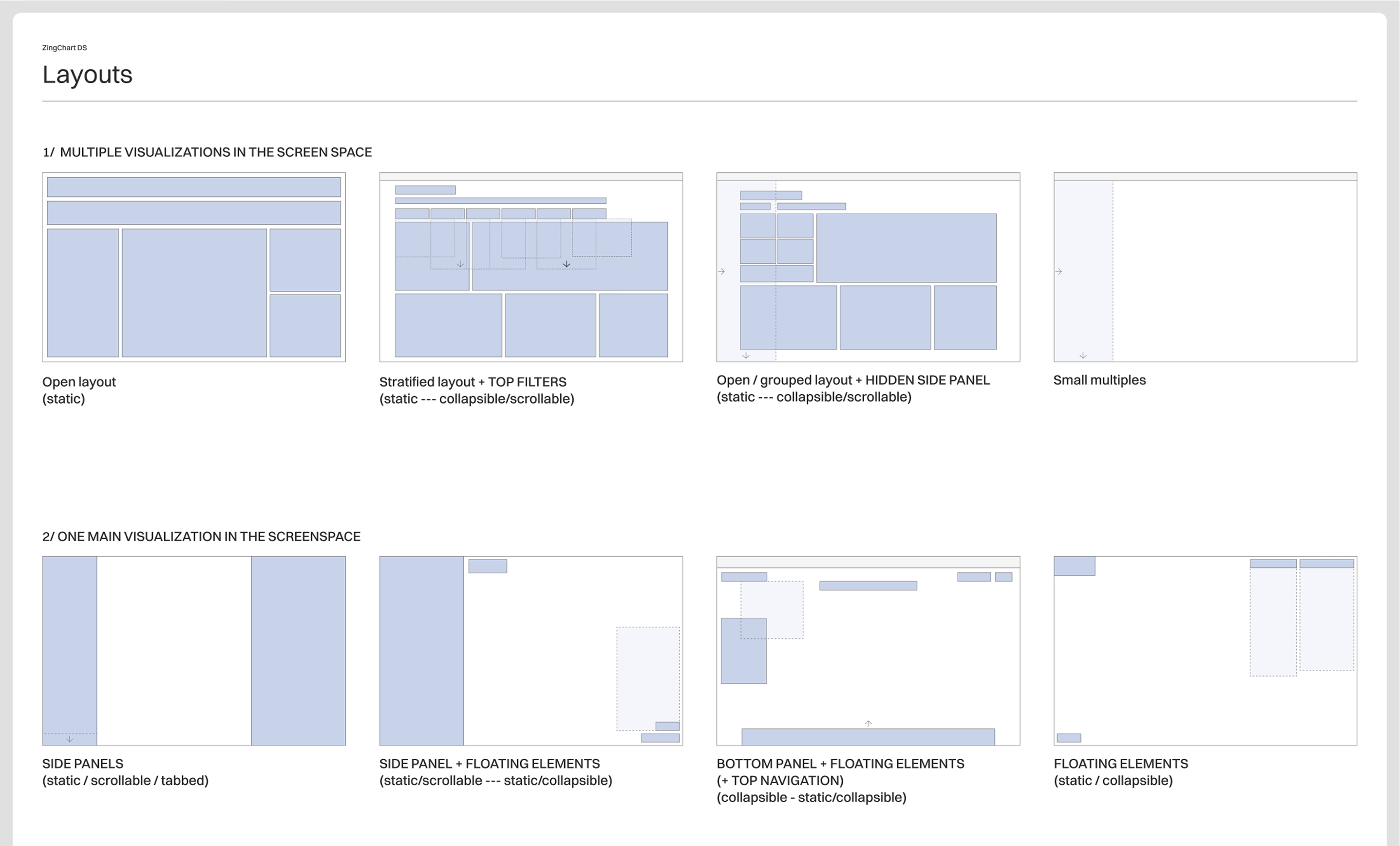Click up arrow above the bottom panel bar
The height and width of the screenshot is (846, 1400).
(x=868, y=723)
